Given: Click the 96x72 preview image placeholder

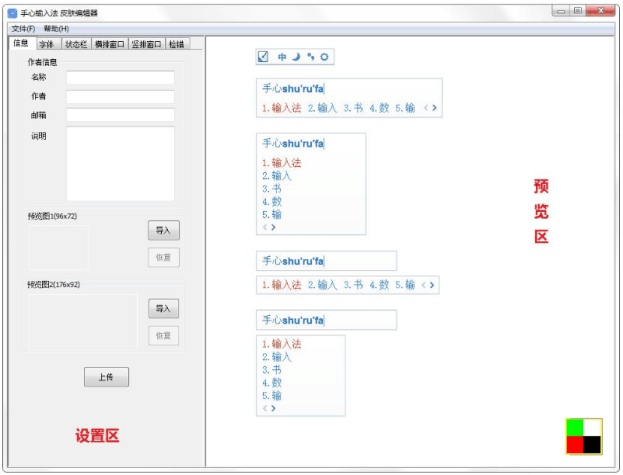Looking at the screenshot, I should tap(58, 247).
